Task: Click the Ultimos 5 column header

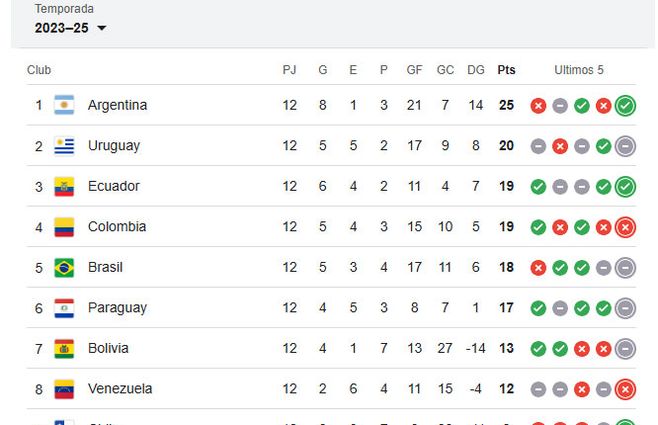Action: click(x=579, y=70)
